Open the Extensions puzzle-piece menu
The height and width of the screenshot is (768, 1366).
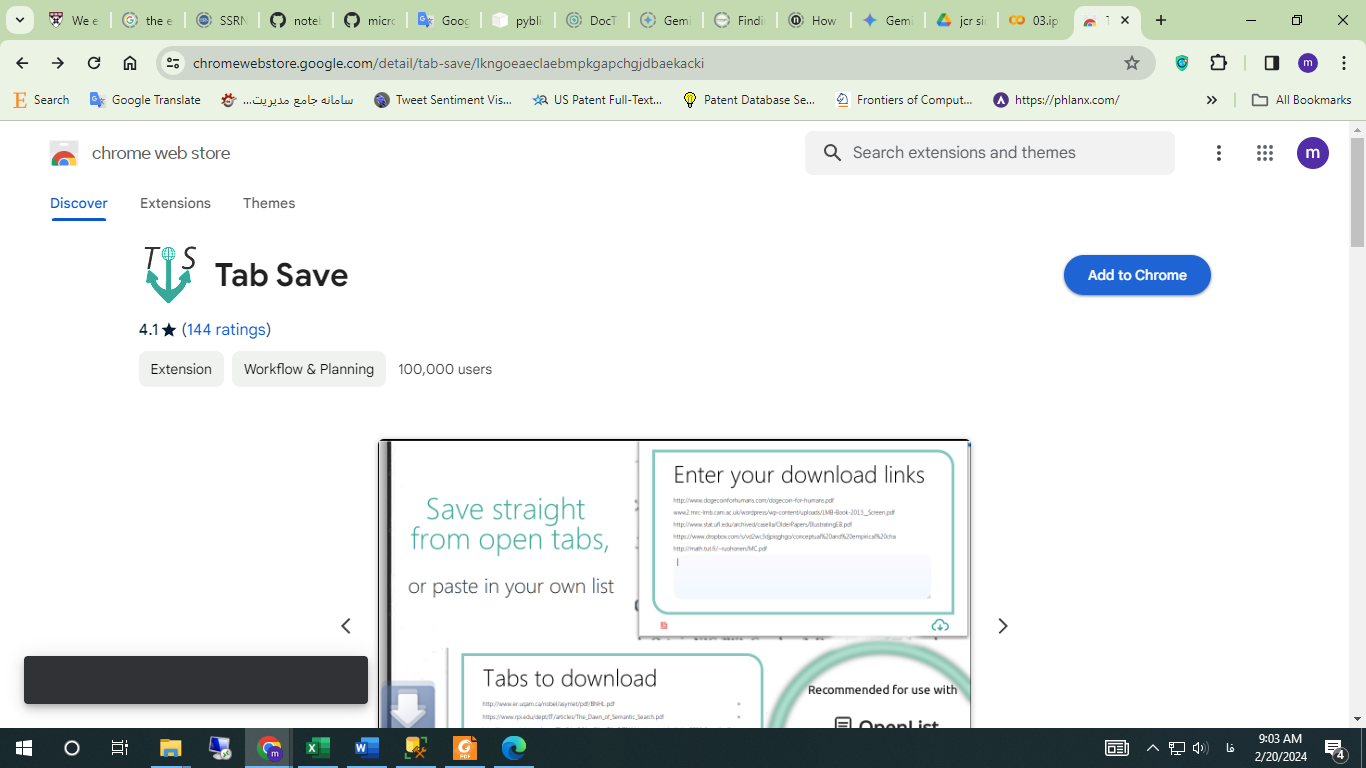(x=1218, y=63)
